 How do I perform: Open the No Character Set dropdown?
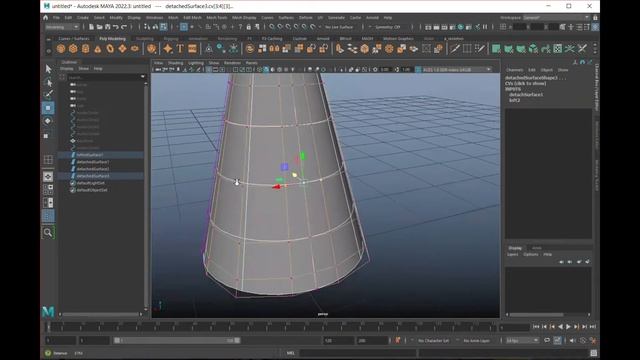pyautogui.click(x=433, y=340)
